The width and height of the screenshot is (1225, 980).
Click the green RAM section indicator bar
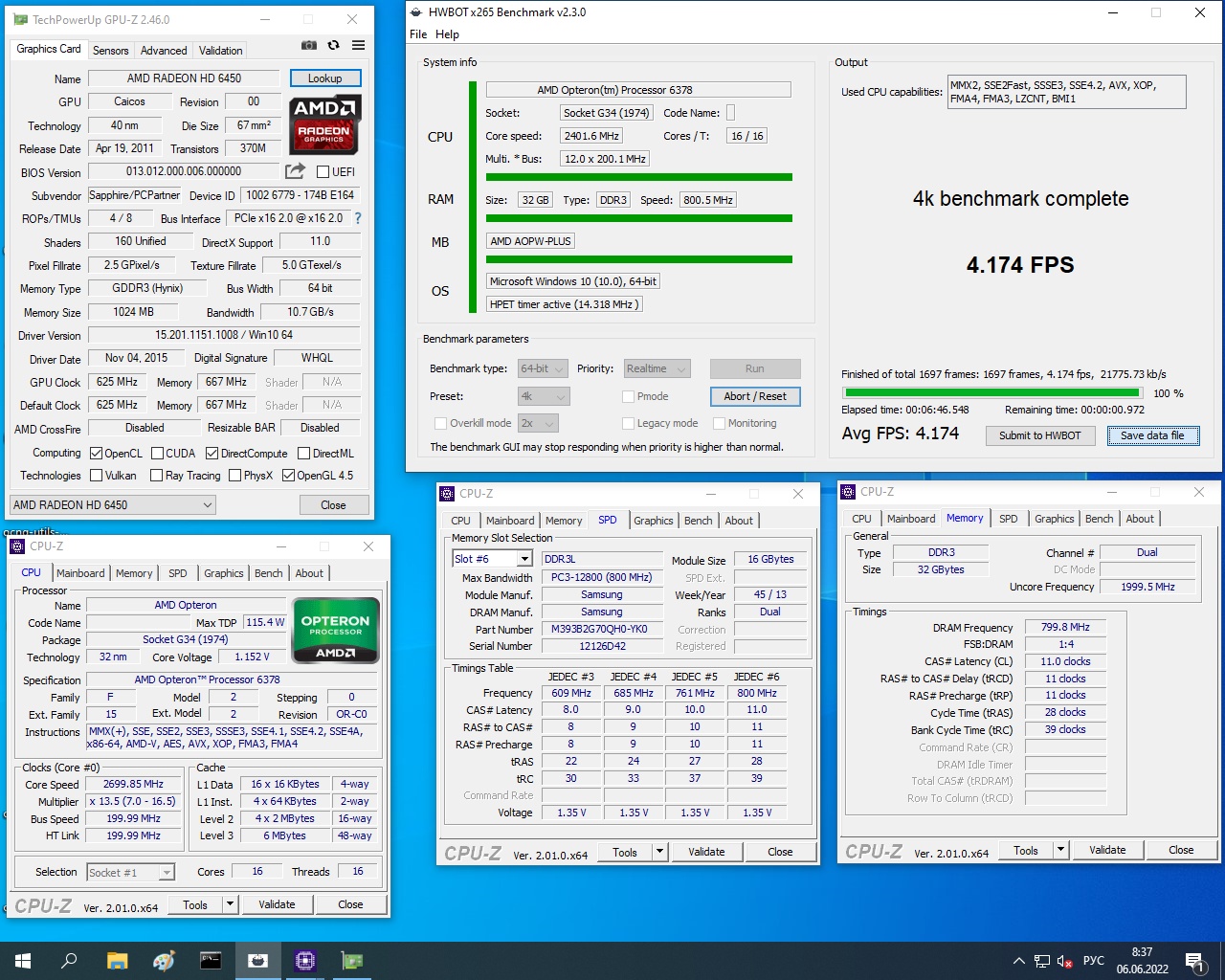click(x=639, y=218)
